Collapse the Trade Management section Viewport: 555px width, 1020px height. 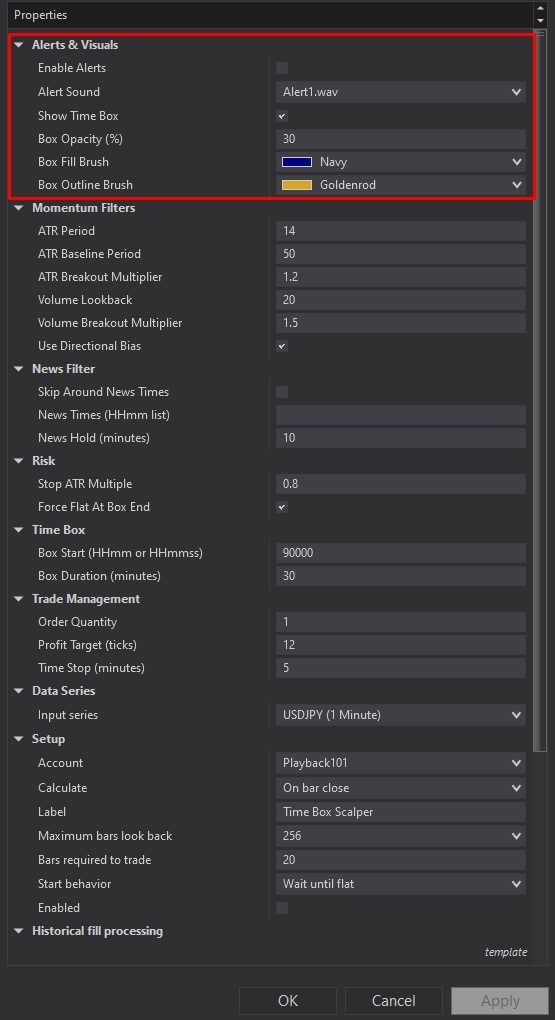[x=19, y=599]
